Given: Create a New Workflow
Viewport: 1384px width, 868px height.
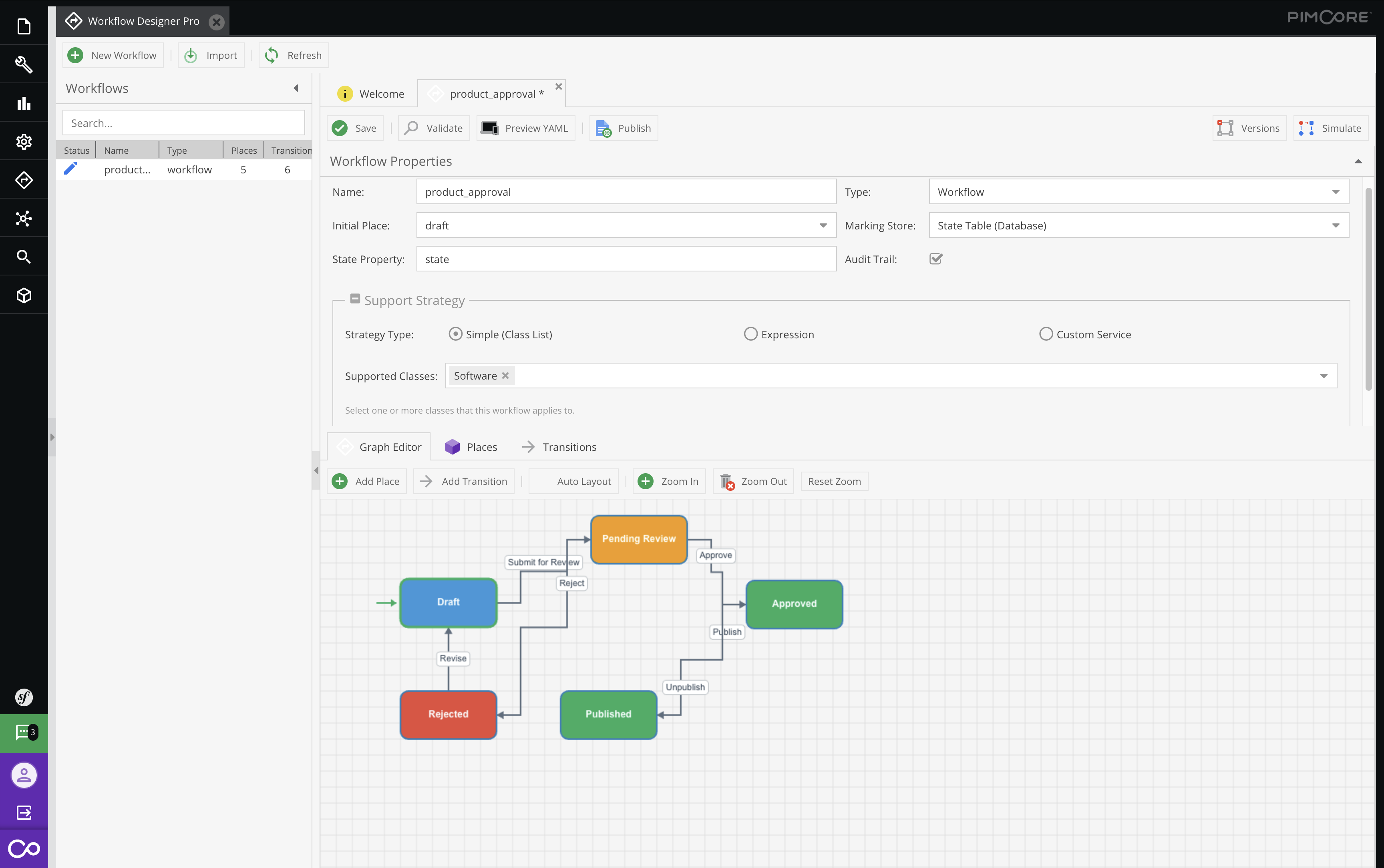Looking at the screenshot, I should 113,55.
